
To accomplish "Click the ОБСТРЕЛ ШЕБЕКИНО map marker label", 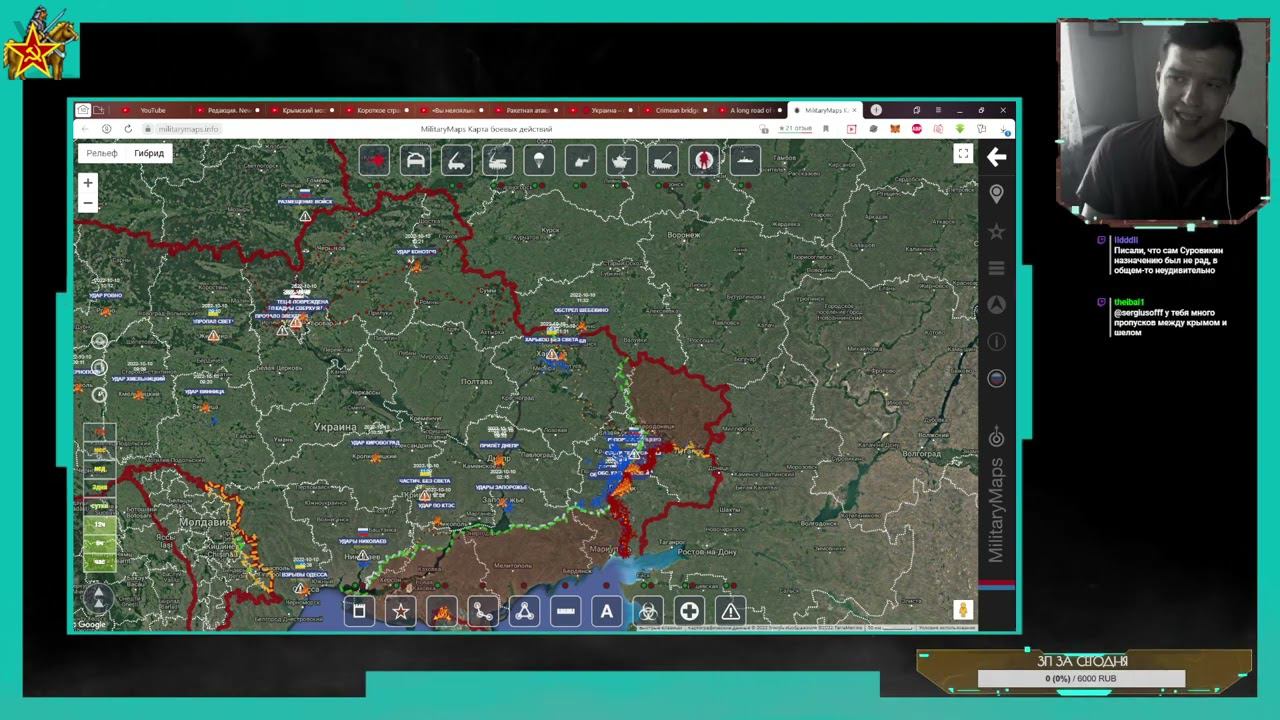I will tap(581, 310).
